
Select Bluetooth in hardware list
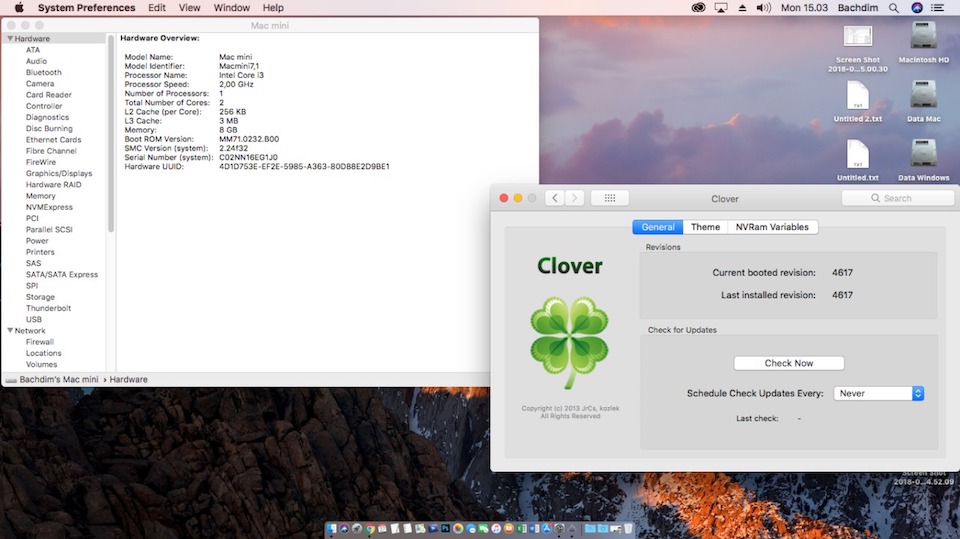(43, 72)
